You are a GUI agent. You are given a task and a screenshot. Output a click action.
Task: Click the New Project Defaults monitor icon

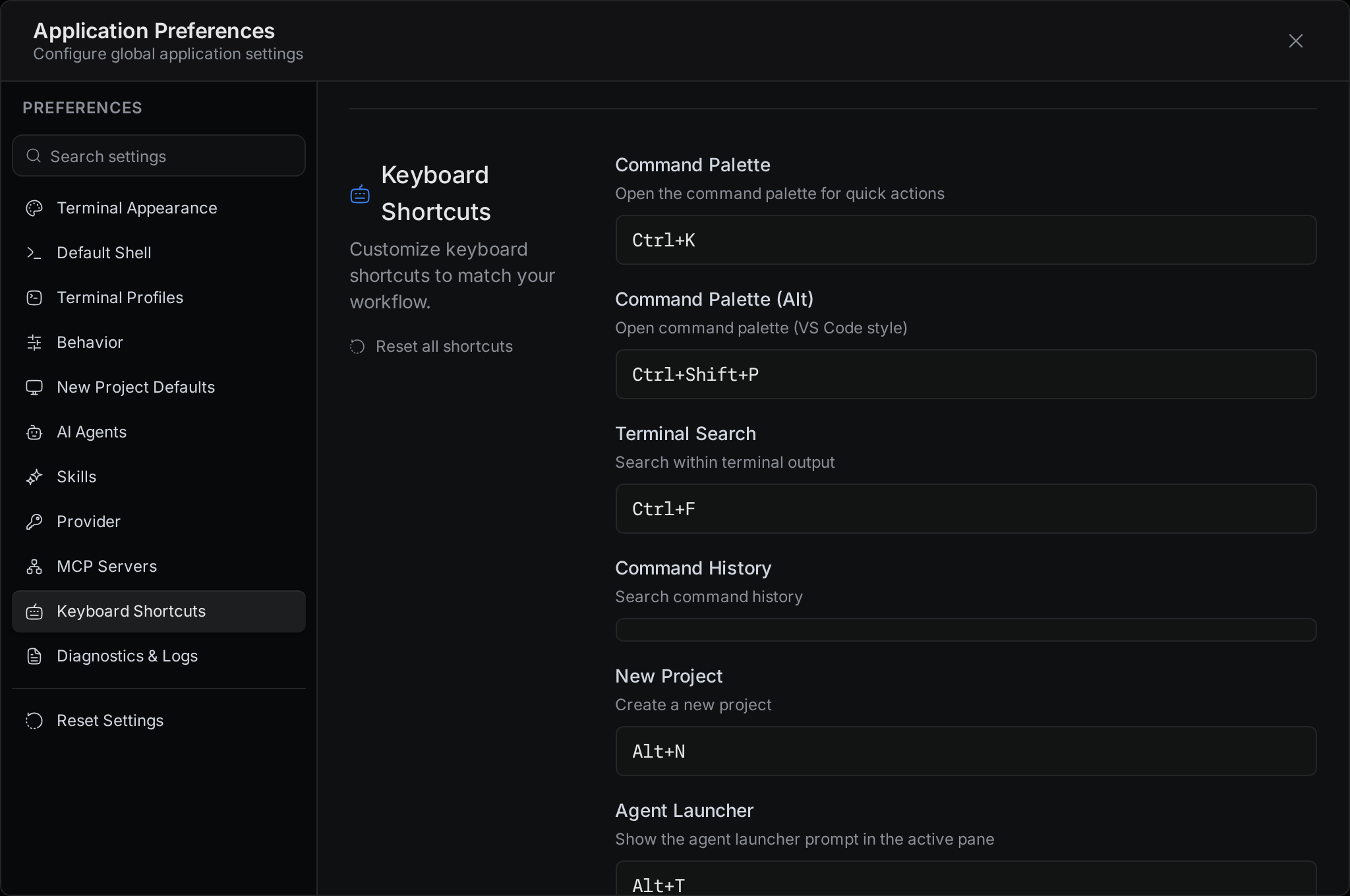(x=34, y=387)
